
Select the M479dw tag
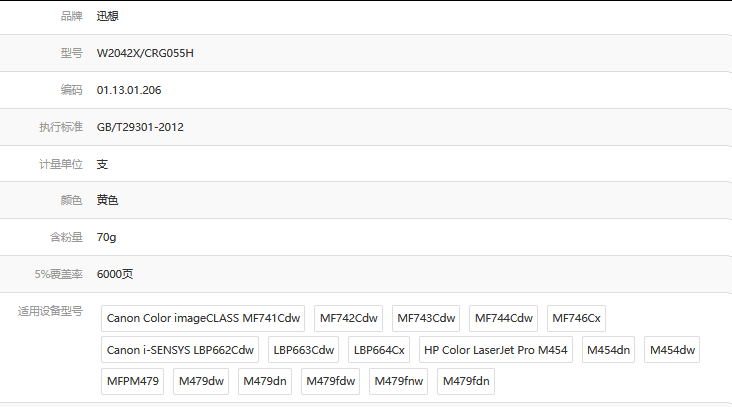point(203,381)
